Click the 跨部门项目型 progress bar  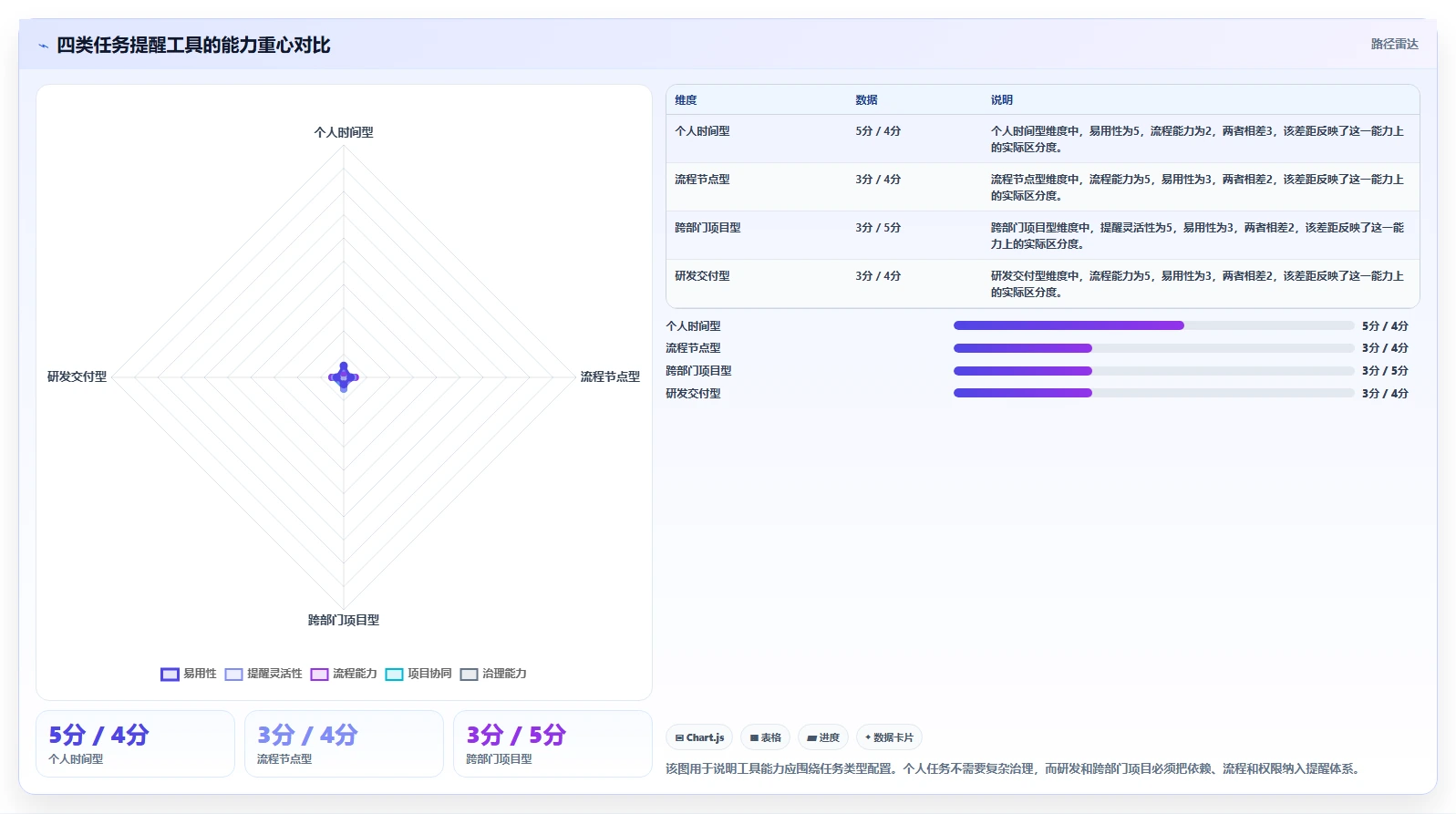tap(1153, 371)
